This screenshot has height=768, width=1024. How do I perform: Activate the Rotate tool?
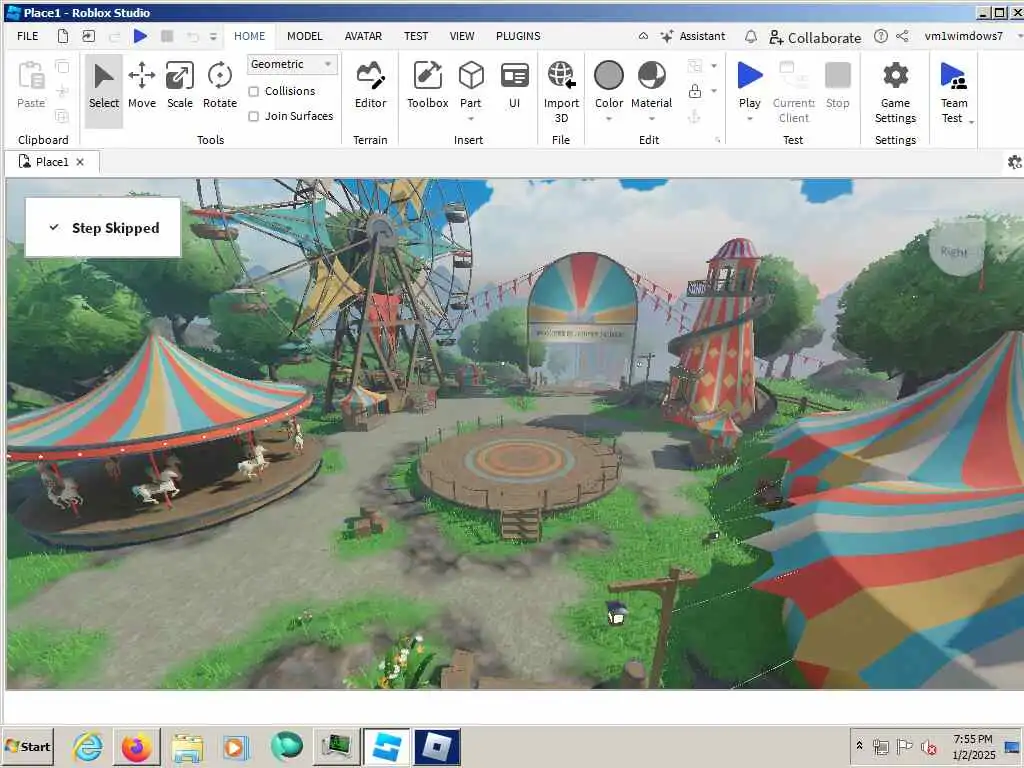click(219, 86)
